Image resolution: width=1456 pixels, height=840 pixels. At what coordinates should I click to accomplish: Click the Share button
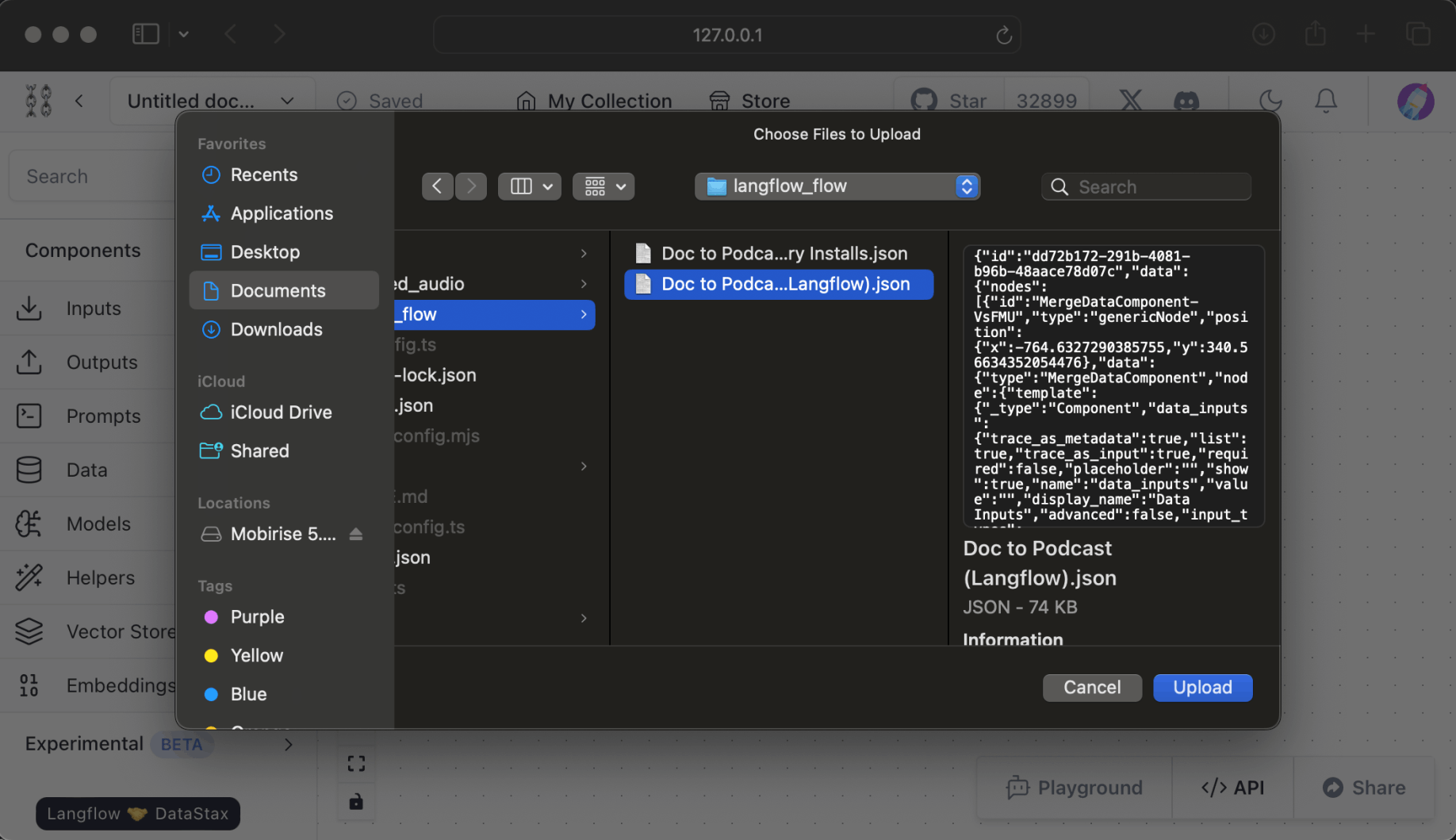point(1364,788)
